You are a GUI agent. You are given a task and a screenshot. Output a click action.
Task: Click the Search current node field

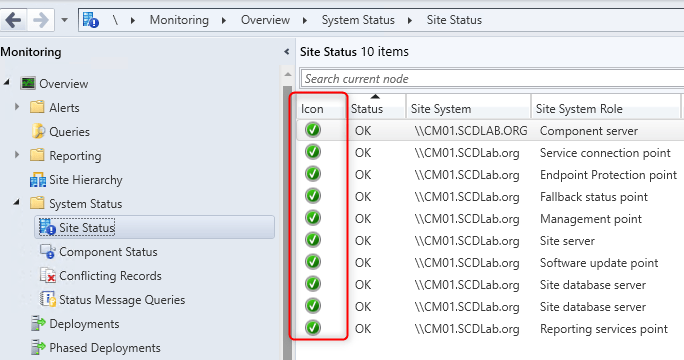pos(492,79)
